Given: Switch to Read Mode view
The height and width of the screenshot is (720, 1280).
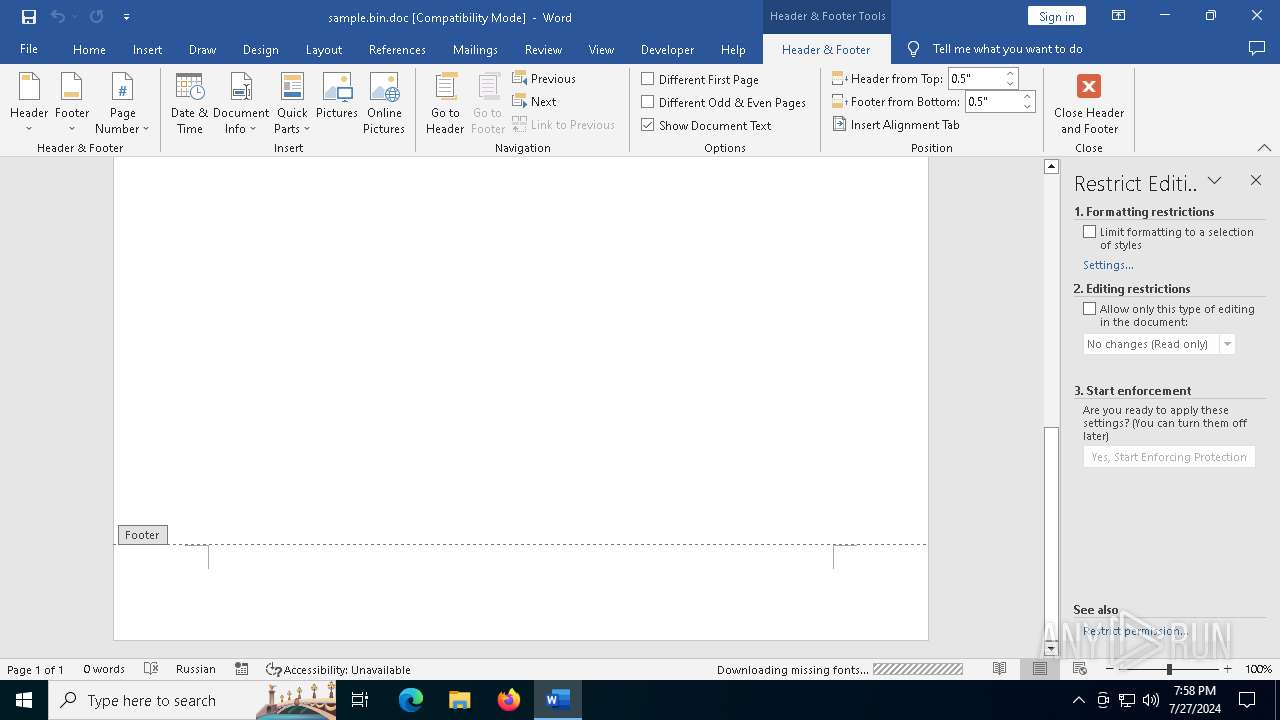Looking at the screenshot, I should [999, 669].
